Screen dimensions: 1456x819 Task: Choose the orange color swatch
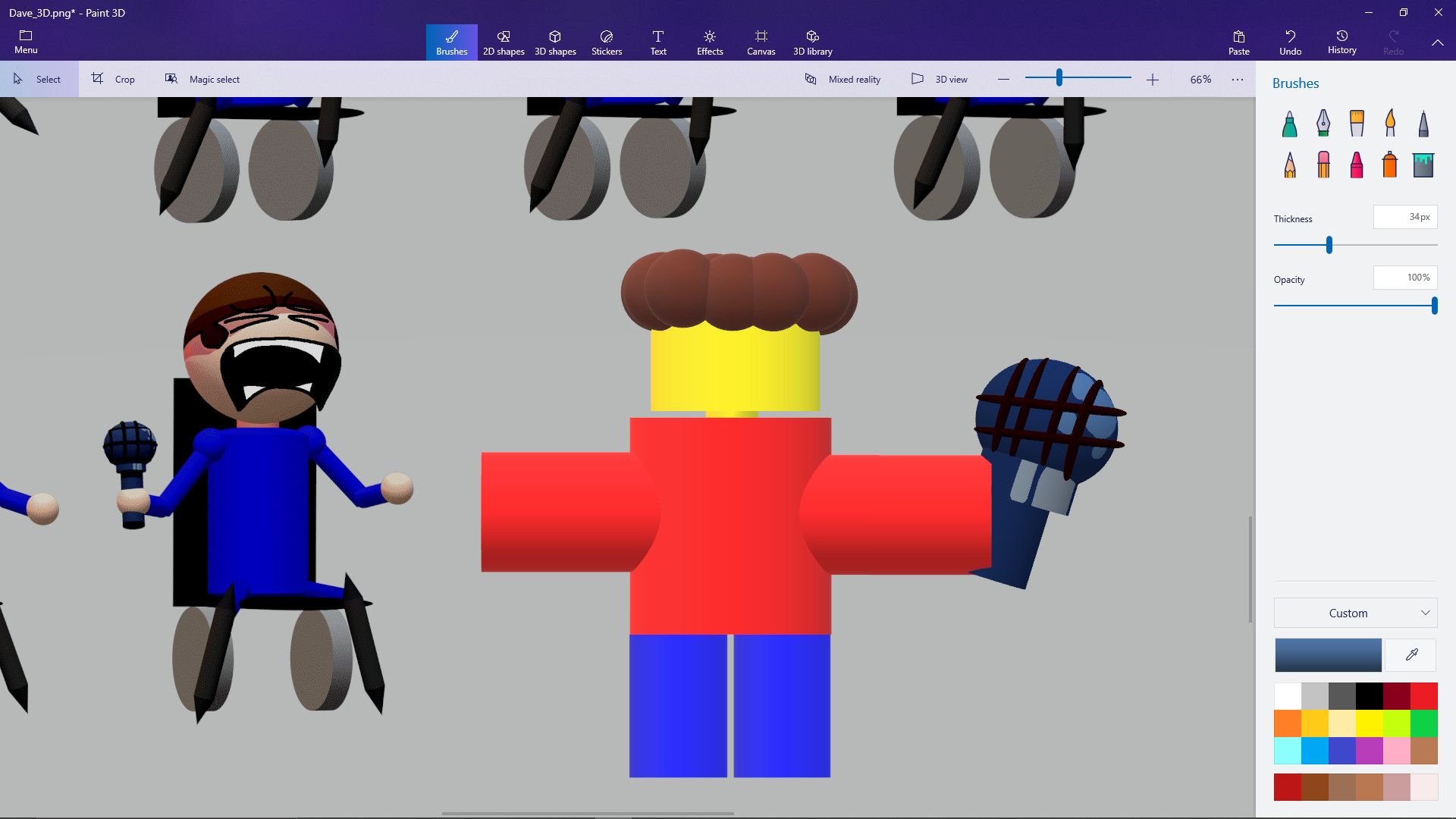pyautogui.click(x=1288, y=723)
